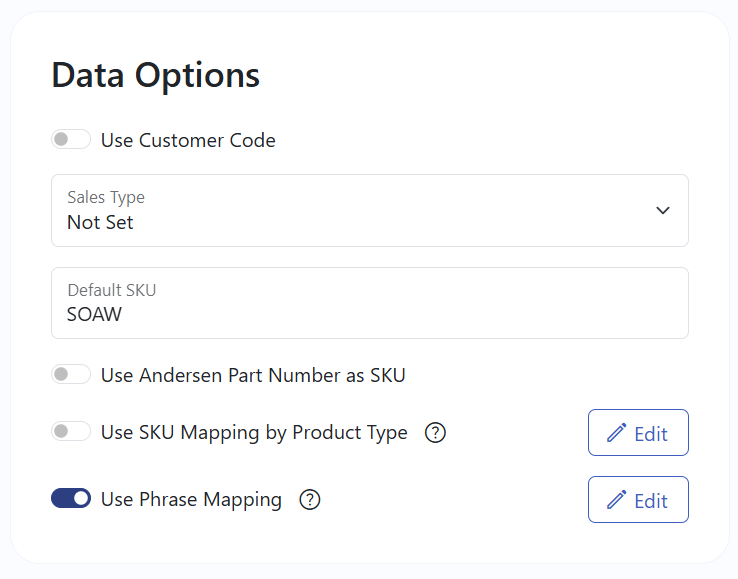The image size is (738, 579).
Task: Click the 'Use SKU Mapping by Product Type' label
Action: coord(254,433)
